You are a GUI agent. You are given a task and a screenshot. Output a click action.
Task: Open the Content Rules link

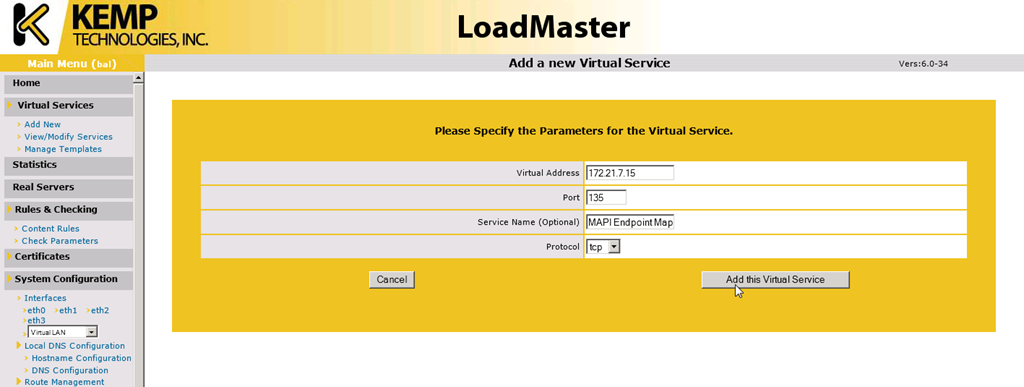pos(50,229)
